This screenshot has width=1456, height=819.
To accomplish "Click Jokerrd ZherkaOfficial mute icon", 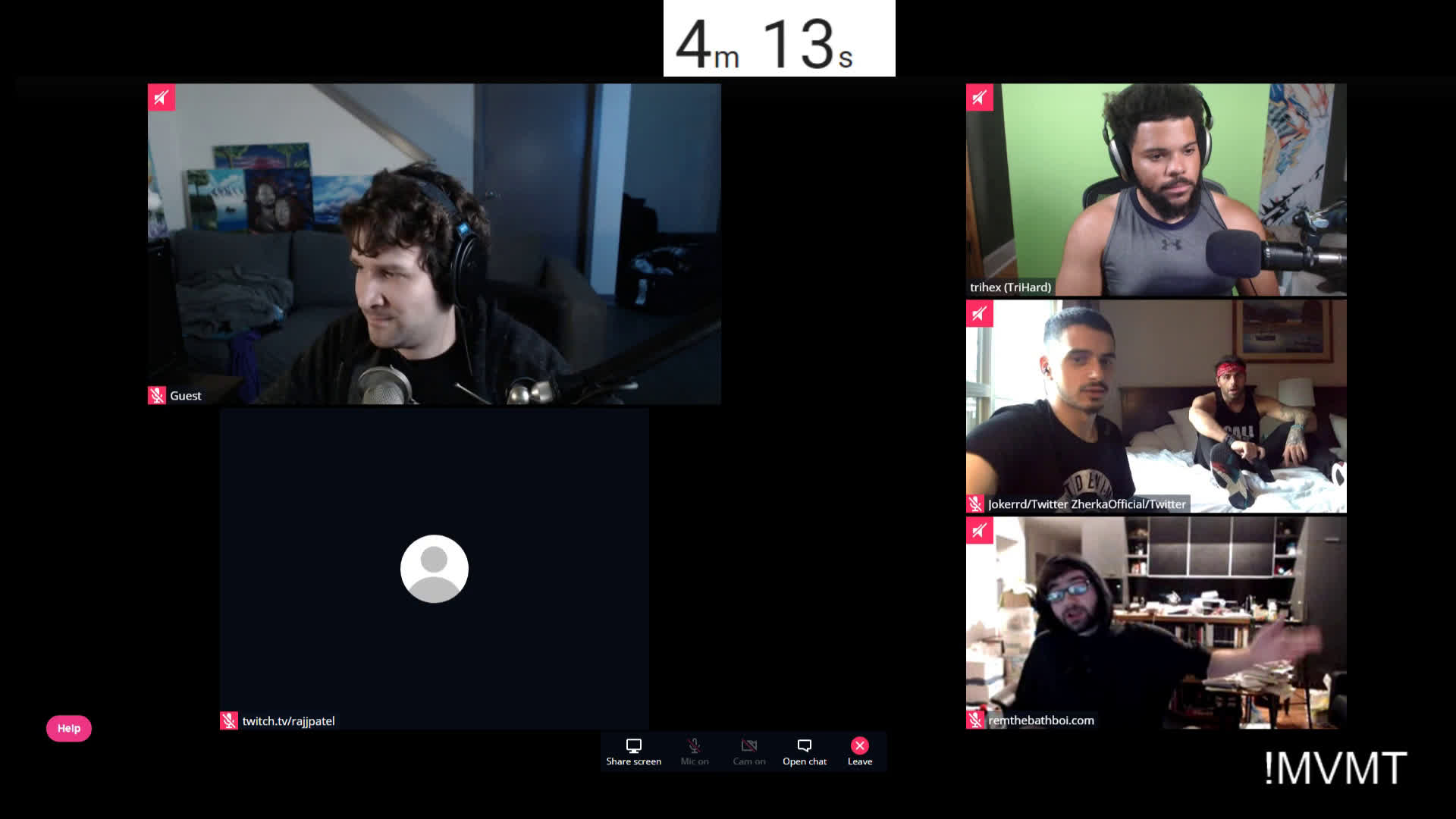I will [976, 504].
